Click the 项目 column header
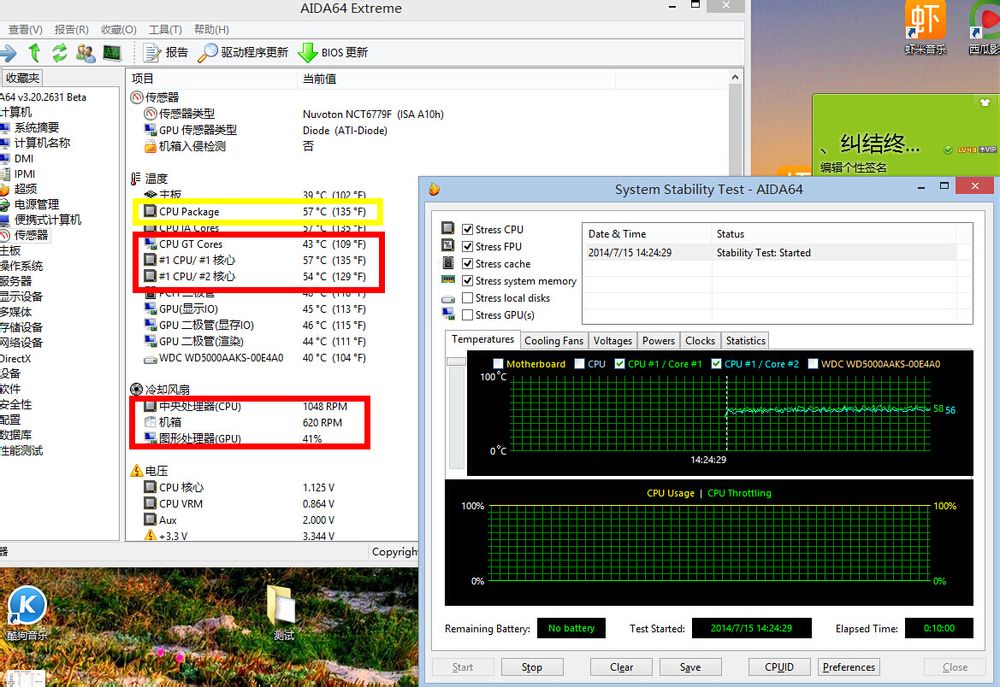Viewport: 1000px width, 687px height. (142, 78)
